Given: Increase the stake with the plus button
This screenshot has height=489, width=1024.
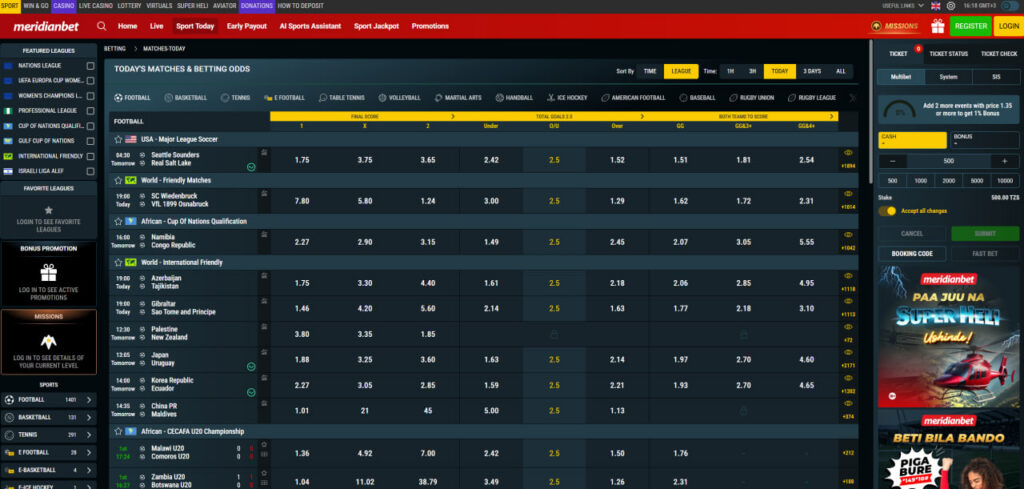Looking at the screenshot, I should [1004, 161].
